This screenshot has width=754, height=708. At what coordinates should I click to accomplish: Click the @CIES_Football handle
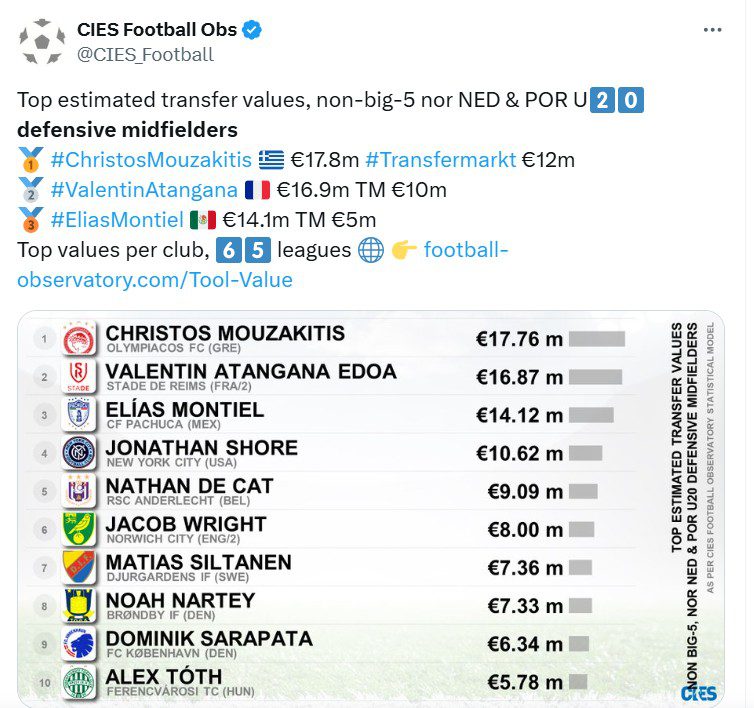click(x=145, y=55)
